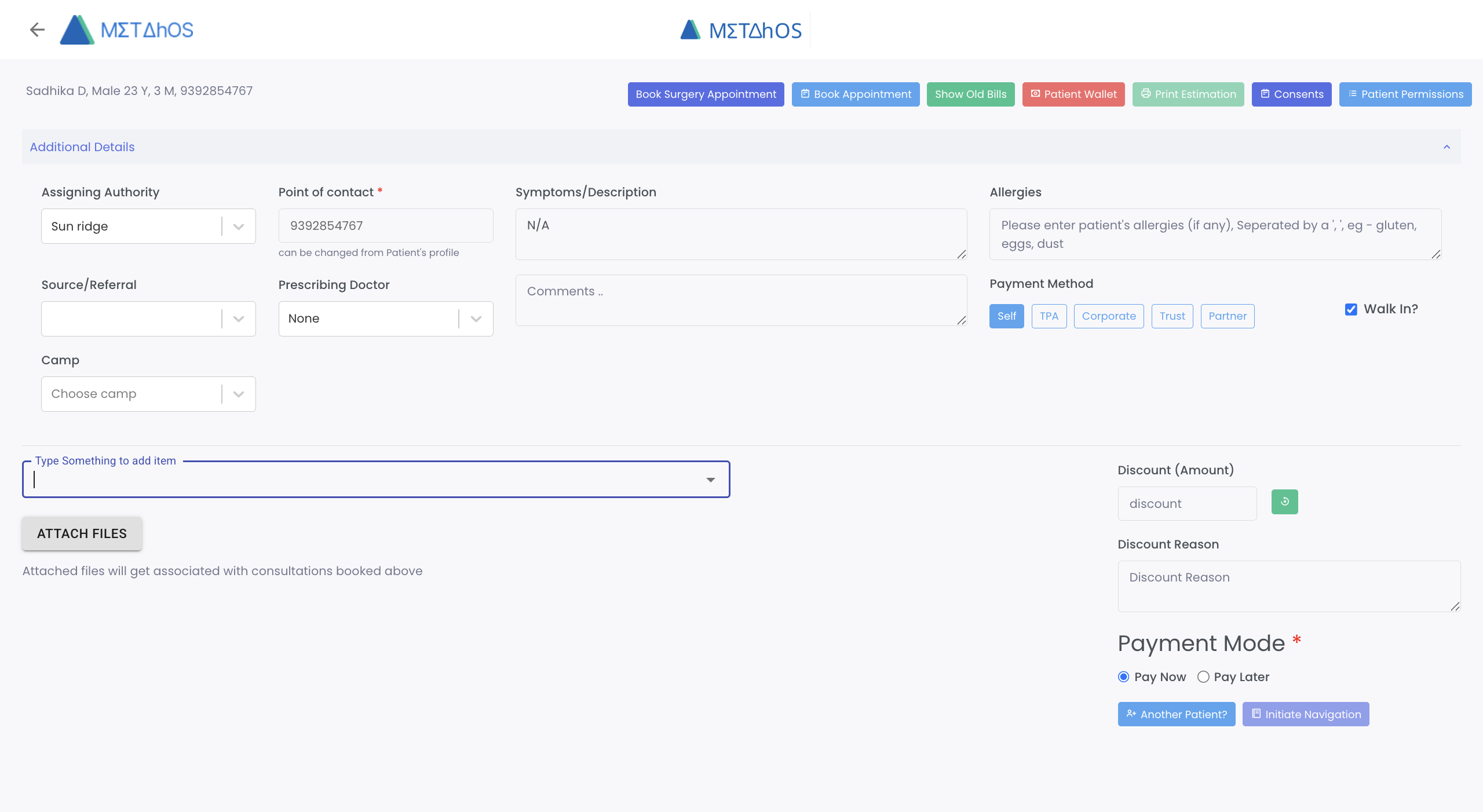
Task: Click Print Estimation printer button
Action: pyautogui.click(x=1188, y=94)
